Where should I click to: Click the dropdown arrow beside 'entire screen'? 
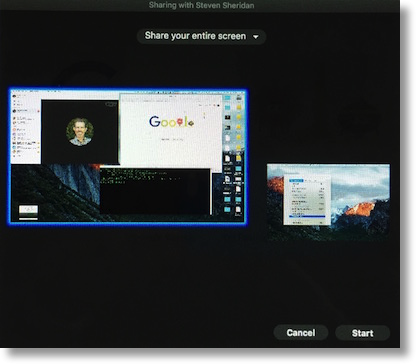pyautogui.click(x=256, y=37)
